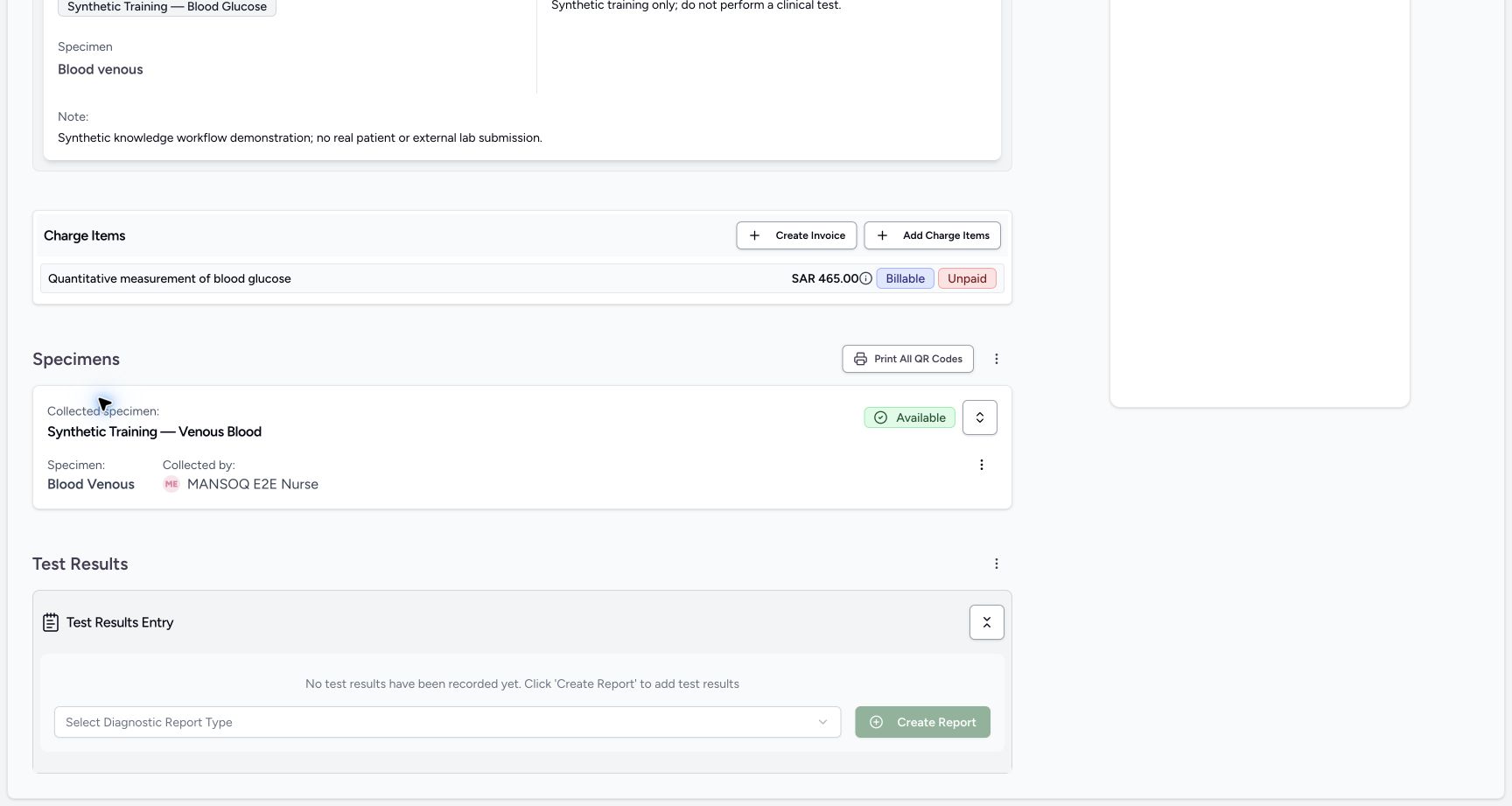This screenshot has height=806, width=1512.
Task: Click the Blood Venous specimen value
Action: [91, 484]
